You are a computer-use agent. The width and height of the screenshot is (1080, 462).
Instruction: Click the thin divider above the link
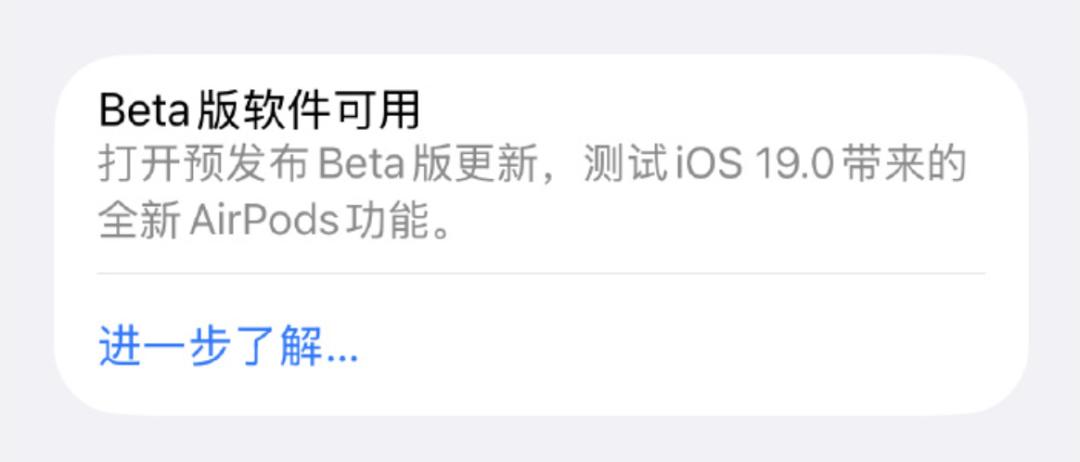541,273
